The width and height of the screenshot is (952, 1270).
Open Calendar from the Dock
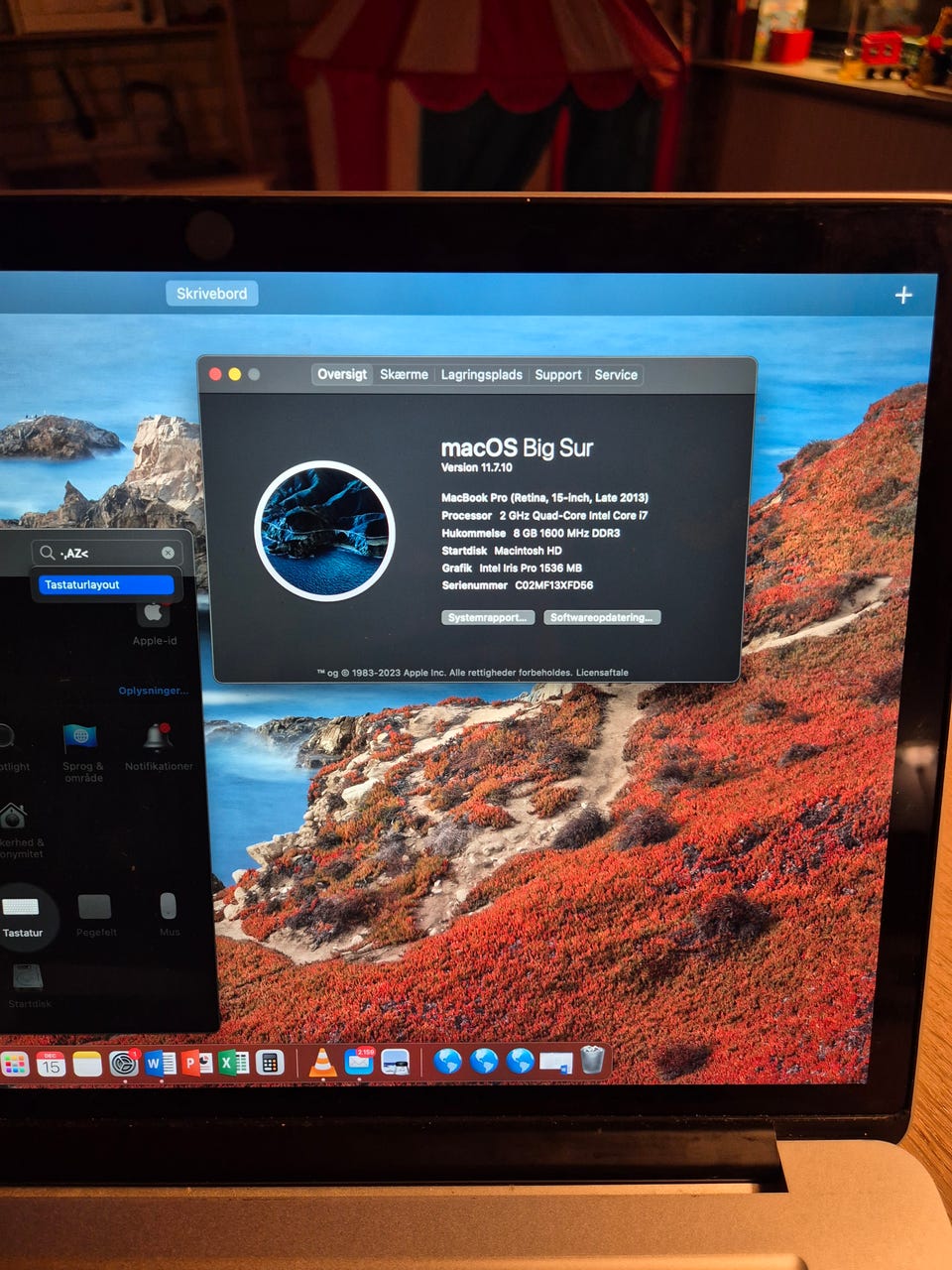point(51,1064)
